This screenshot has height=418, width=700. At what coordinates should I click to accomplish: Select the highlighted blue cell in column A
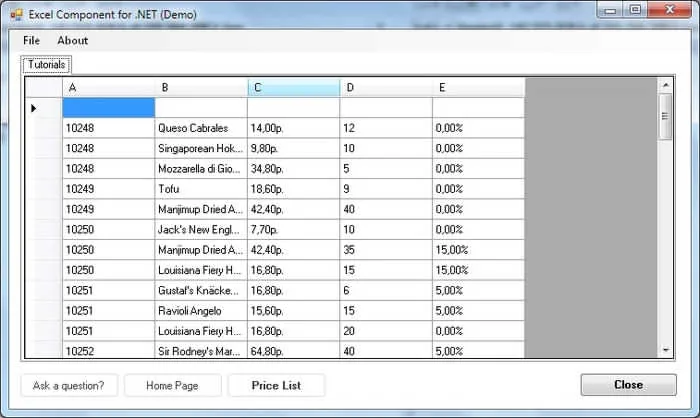pyautogui.click(x=108, y=108)
